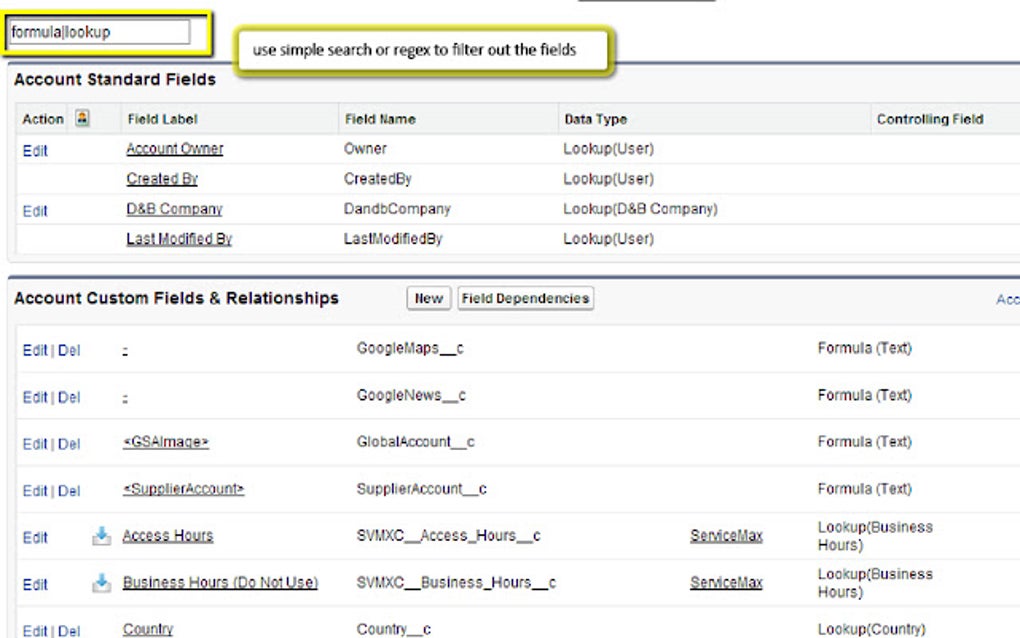Image resolution: width=1020 pixels, height=638 pixels.
Task: Delete the GoogleNews__c field
Action: pos(69,397)
